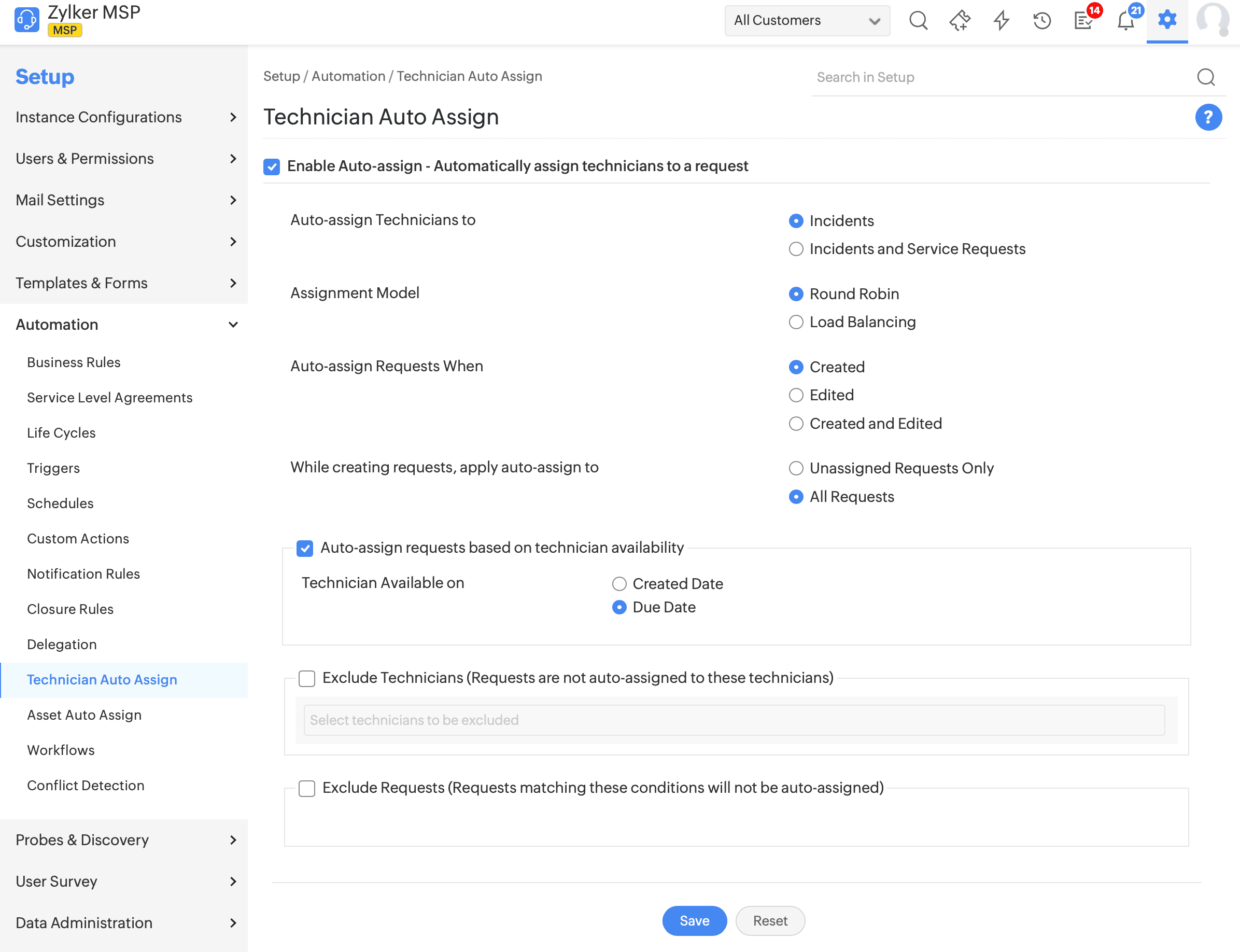Click the Automation breadcrumb link

pyautogui.click(x=348, y=77)
